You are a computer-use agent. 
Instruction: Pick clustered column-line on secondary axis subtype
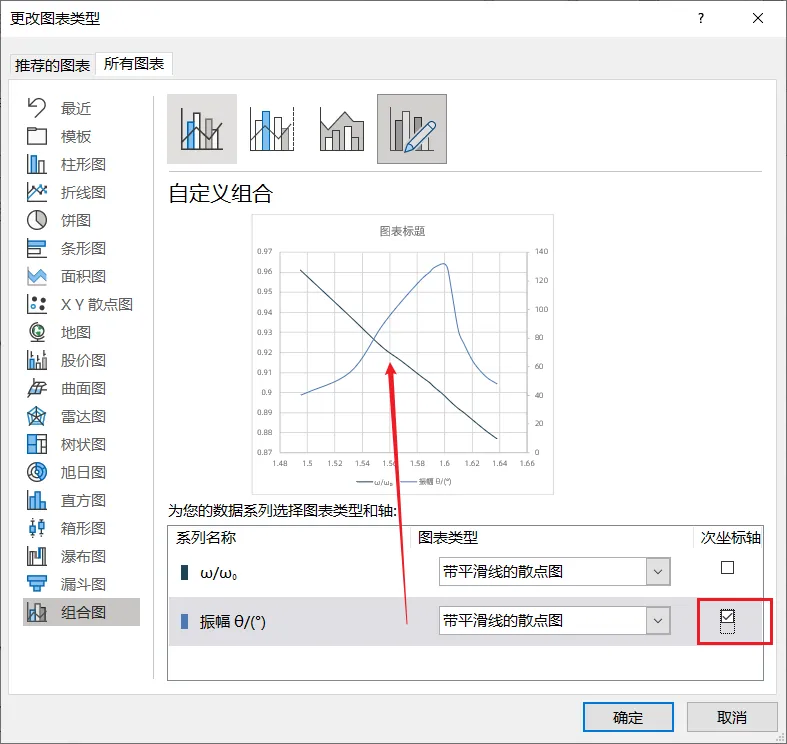[x=272, y=129]
